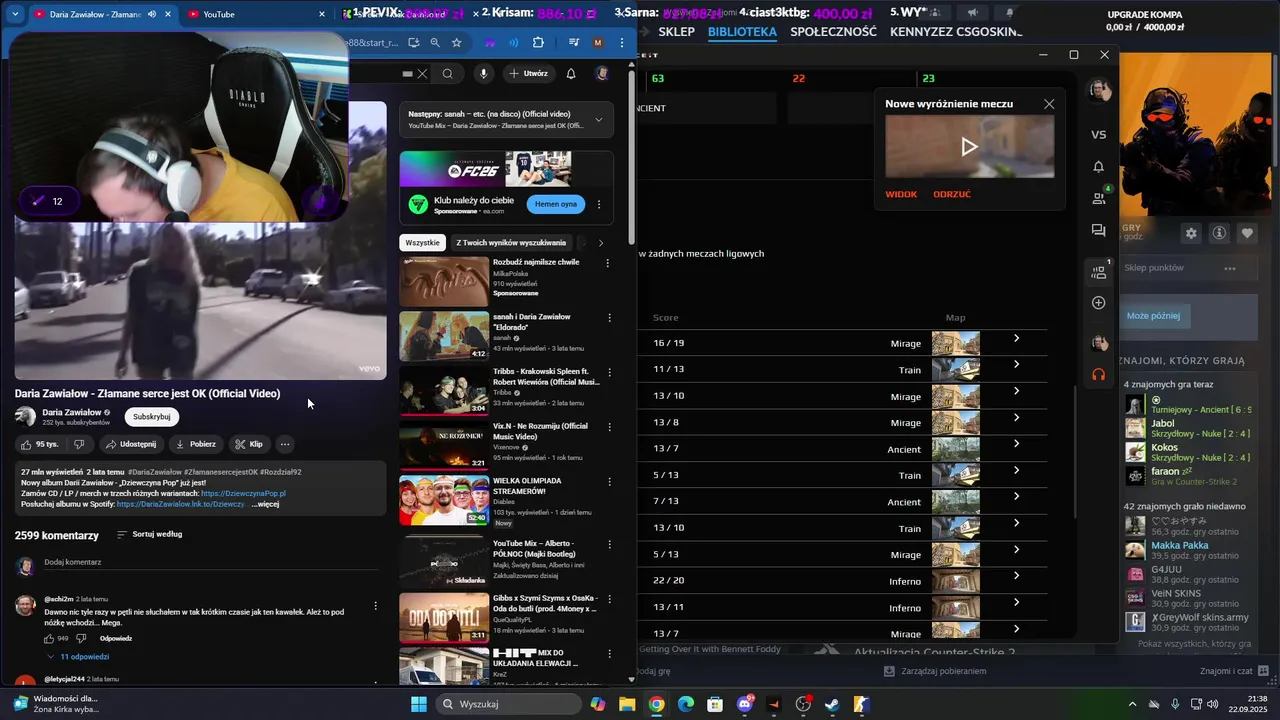Open the Steam SPOŁECZNOŚĆ menu
This screenshot has height=720, width=1280.
(x=833, y=31)
